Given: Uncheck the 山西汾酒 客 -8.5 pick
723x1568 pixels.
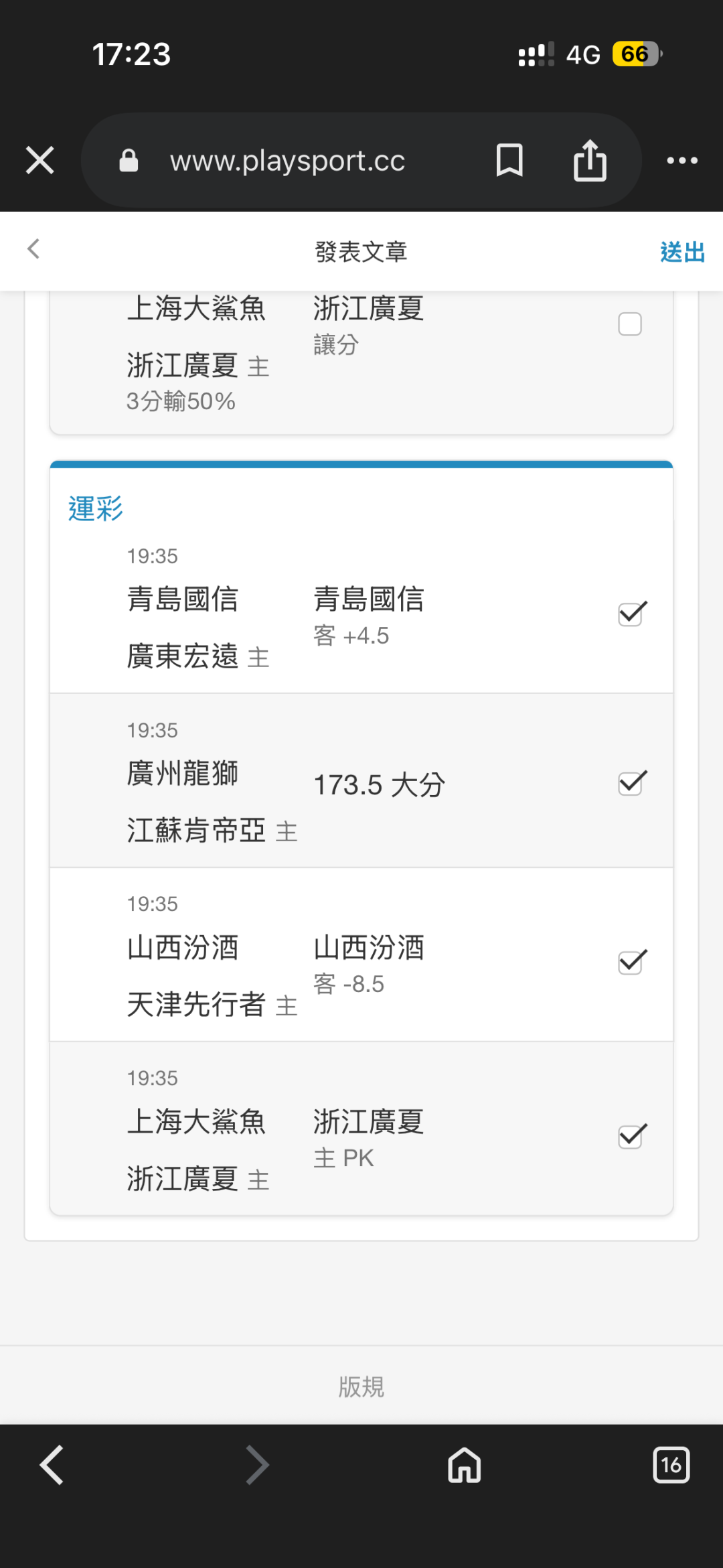Looking at the screenshot, I should pyautogui.click(x=631, y=963).
